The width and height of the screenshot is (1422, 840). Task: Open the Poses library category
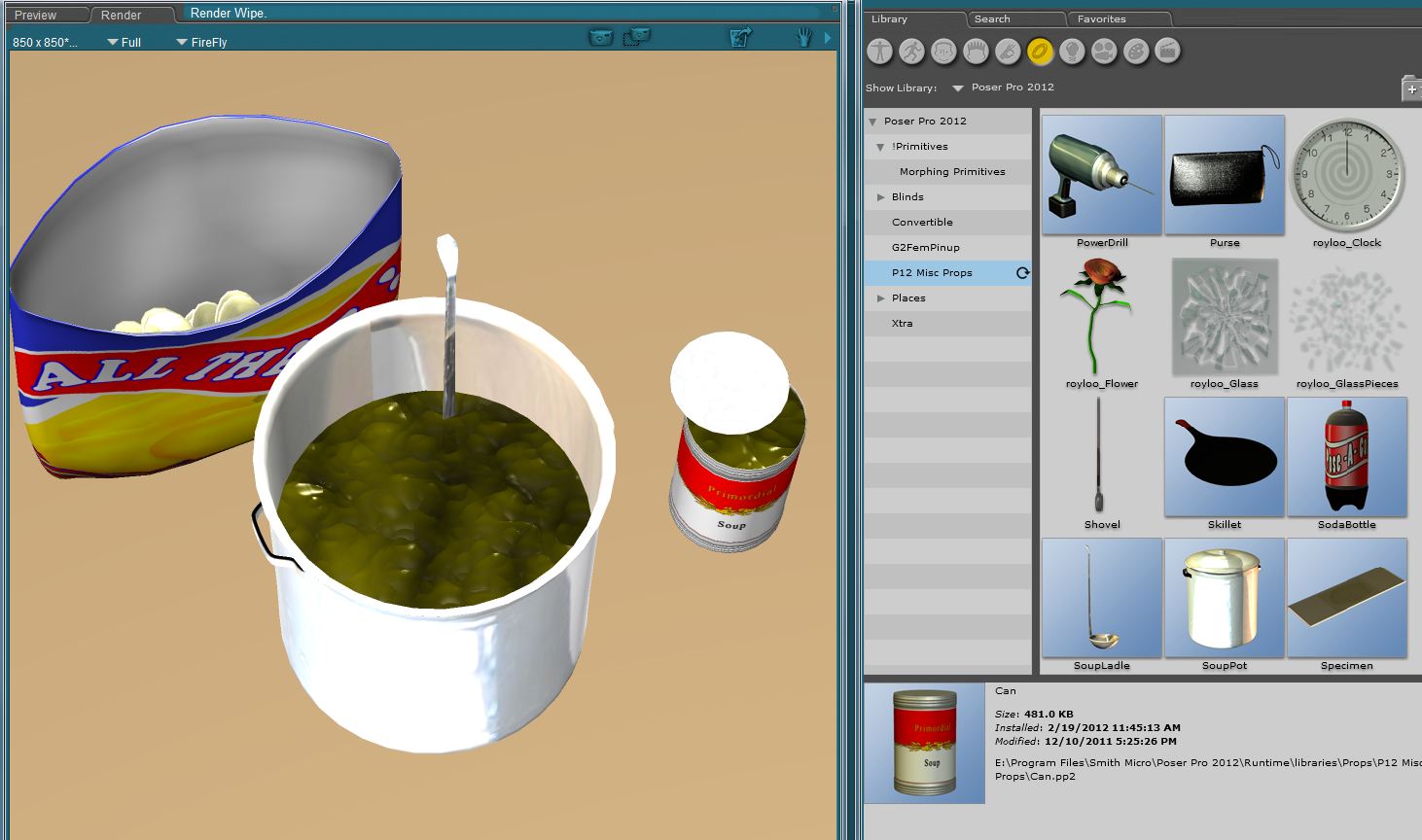coord(911,52)
